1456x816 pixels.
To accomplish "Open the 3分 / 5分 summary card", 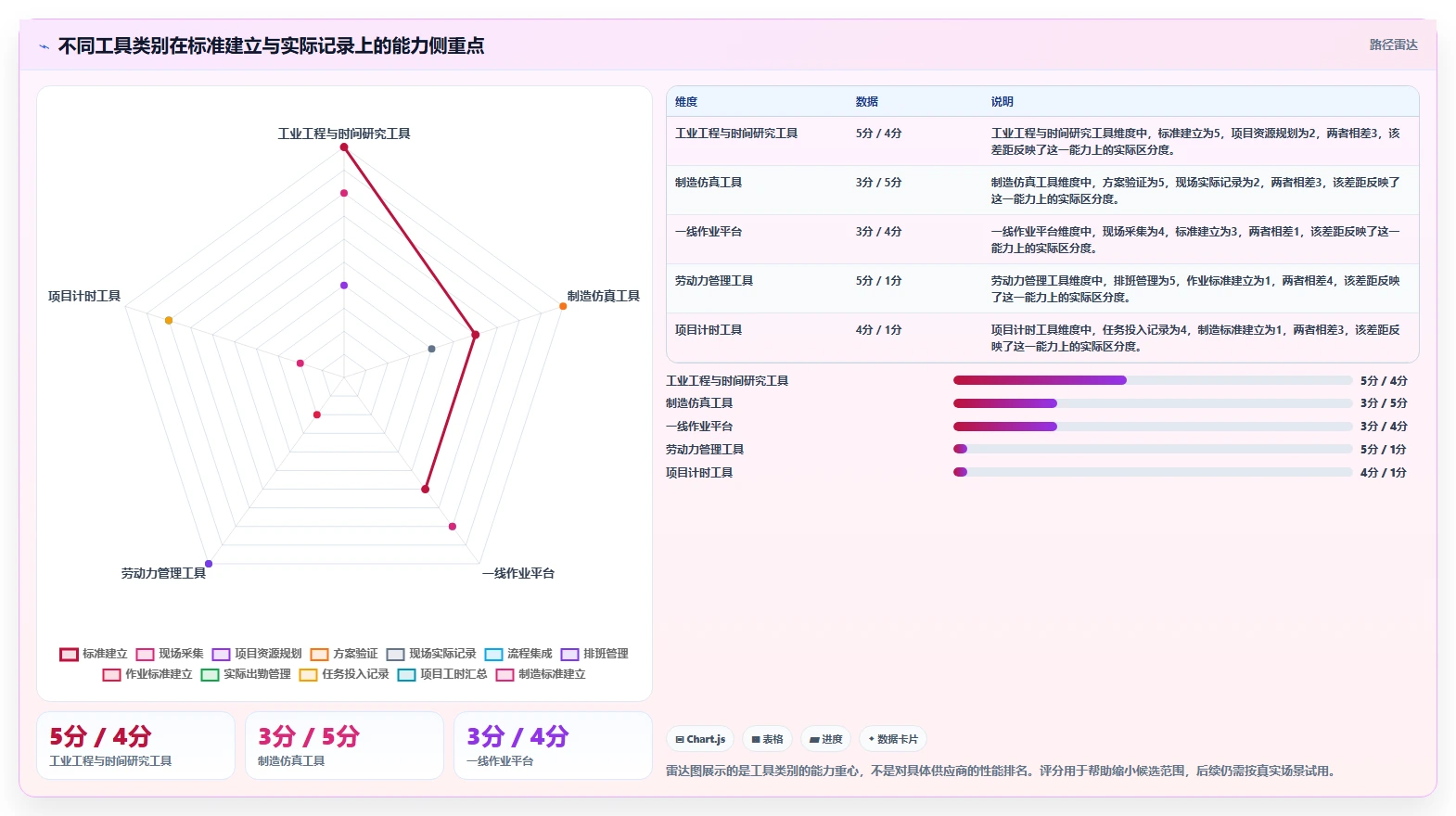I will [x=344, y=746].
